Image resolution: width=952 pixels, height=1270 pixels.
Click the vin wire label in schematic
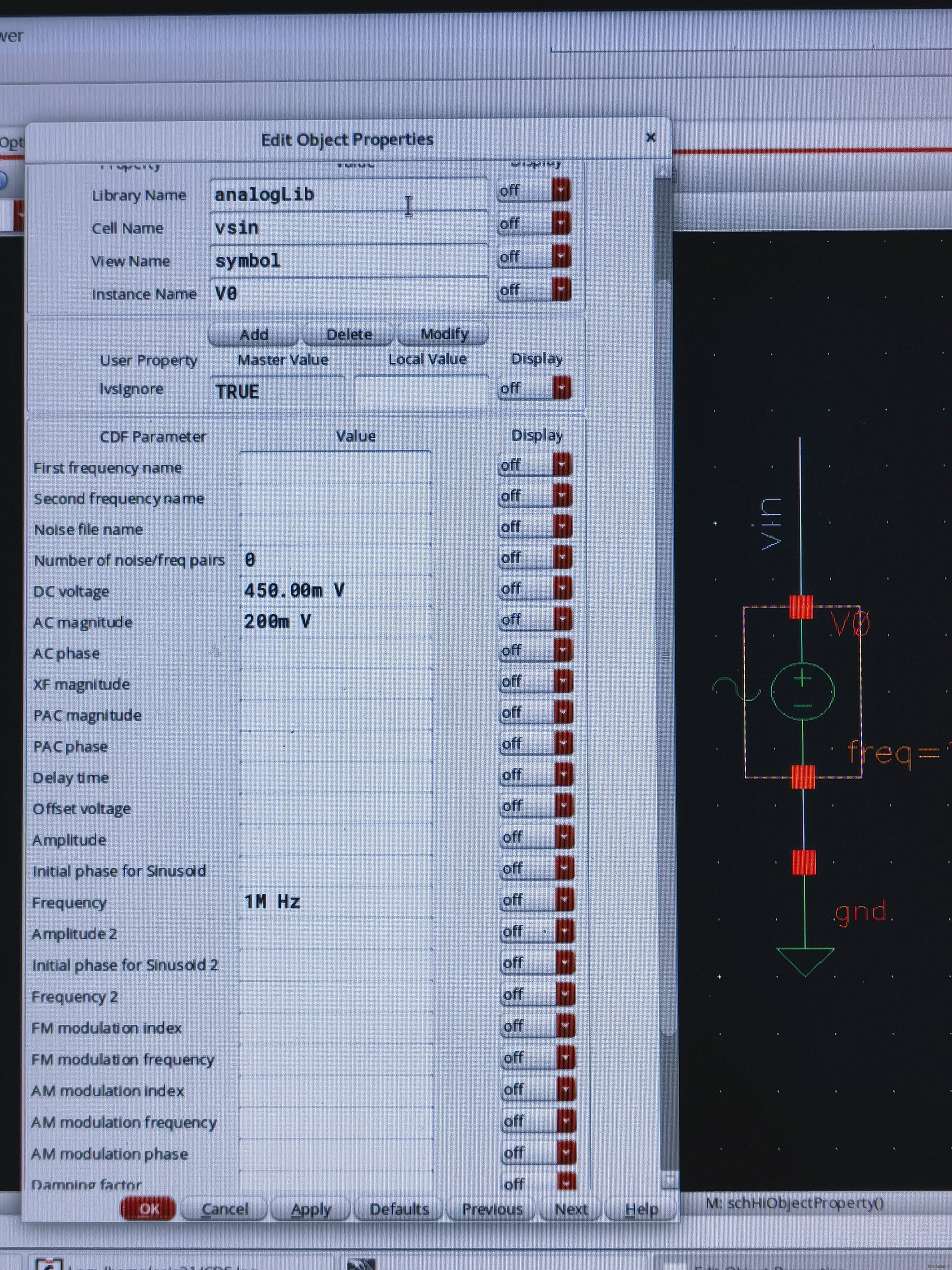[x=771, y=524]
